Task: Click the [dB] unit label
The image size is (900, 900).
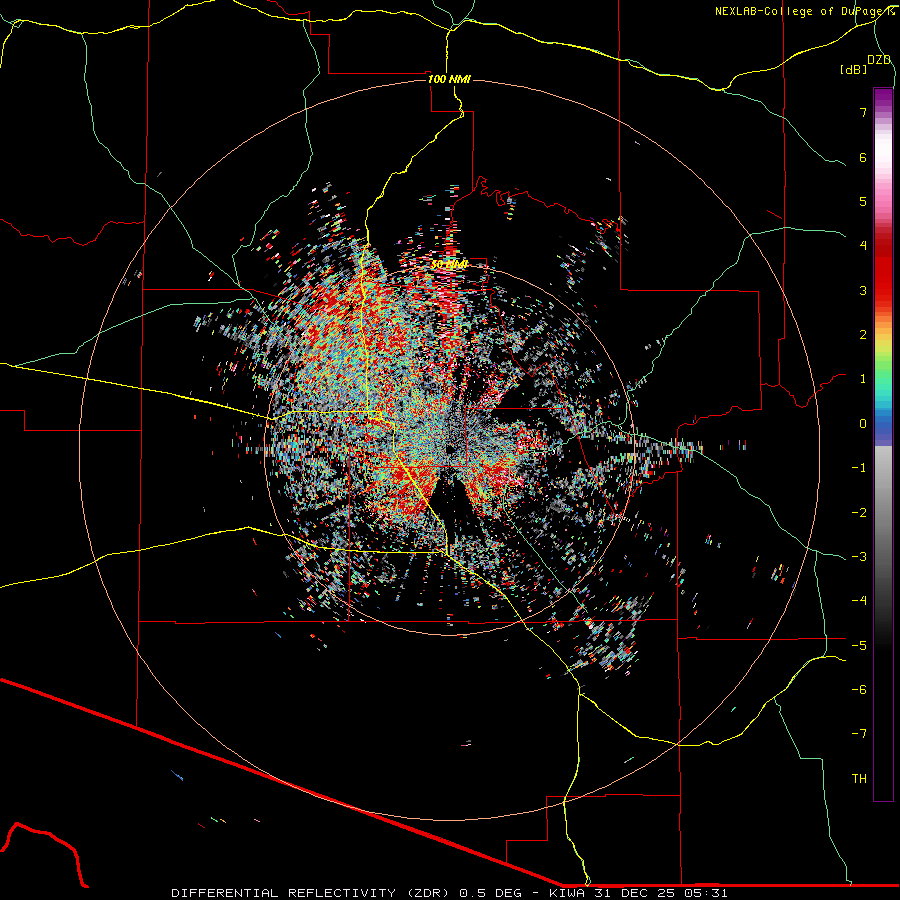Action: tap(854, 69)
